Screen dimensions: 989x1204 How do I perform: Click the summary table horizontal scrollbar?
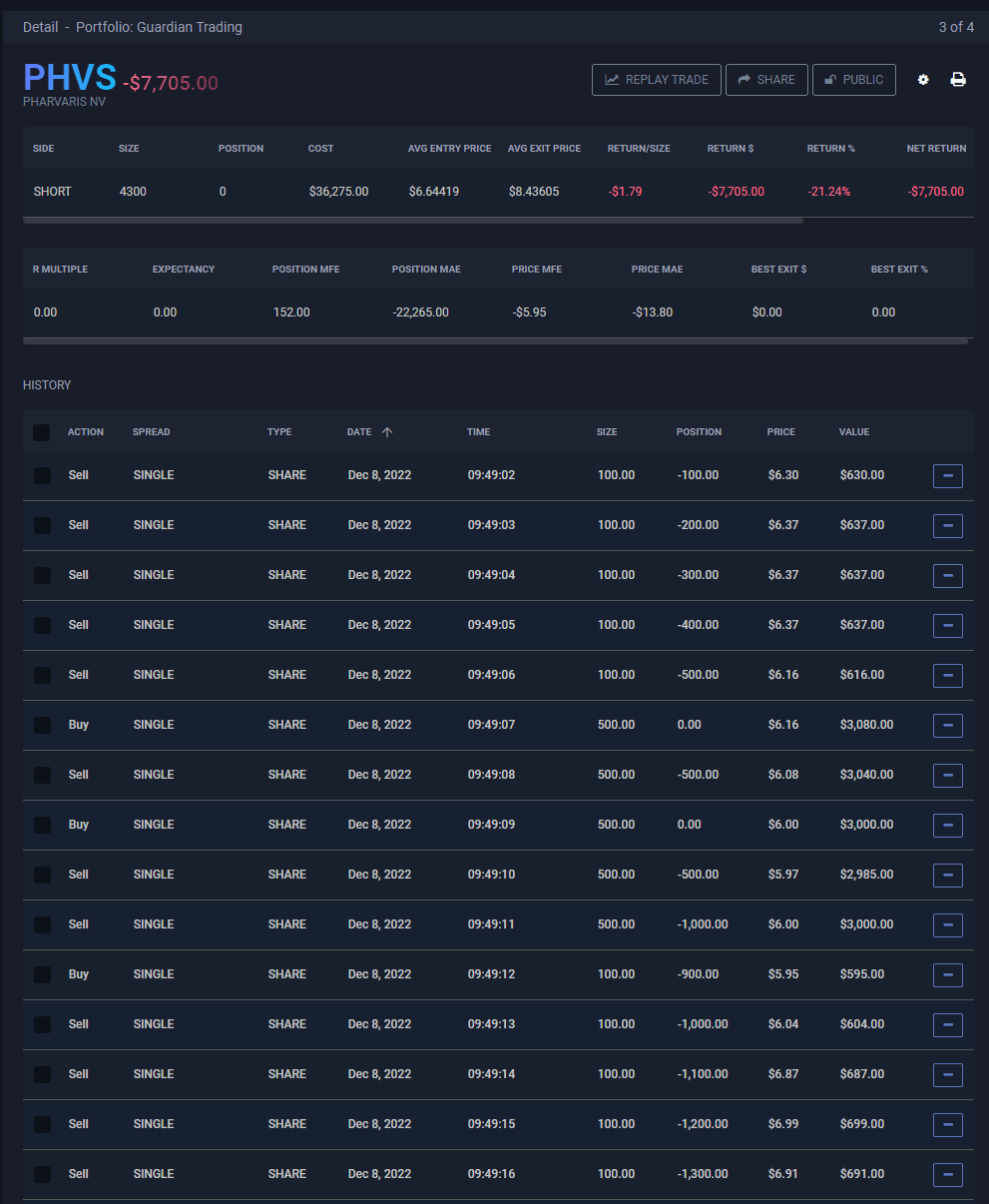(413, 220)
